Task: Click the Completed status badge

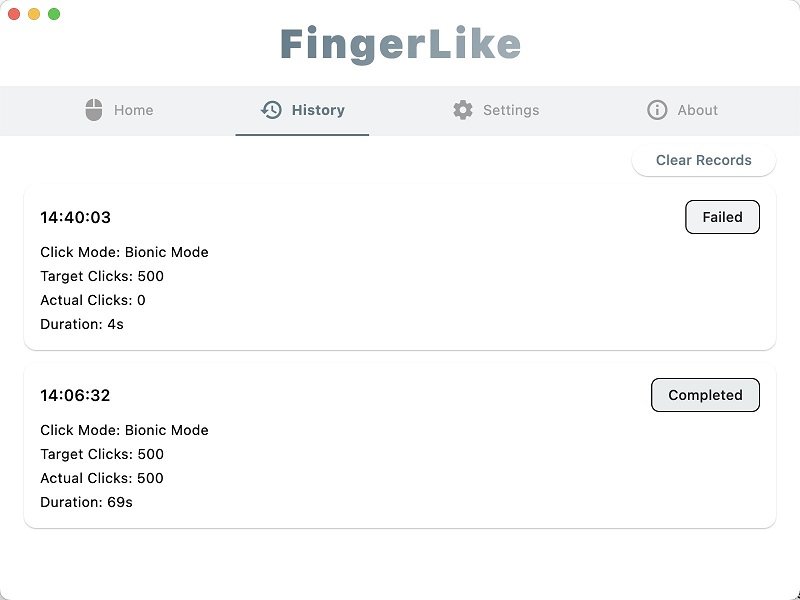Action: (x=705, y=395)
